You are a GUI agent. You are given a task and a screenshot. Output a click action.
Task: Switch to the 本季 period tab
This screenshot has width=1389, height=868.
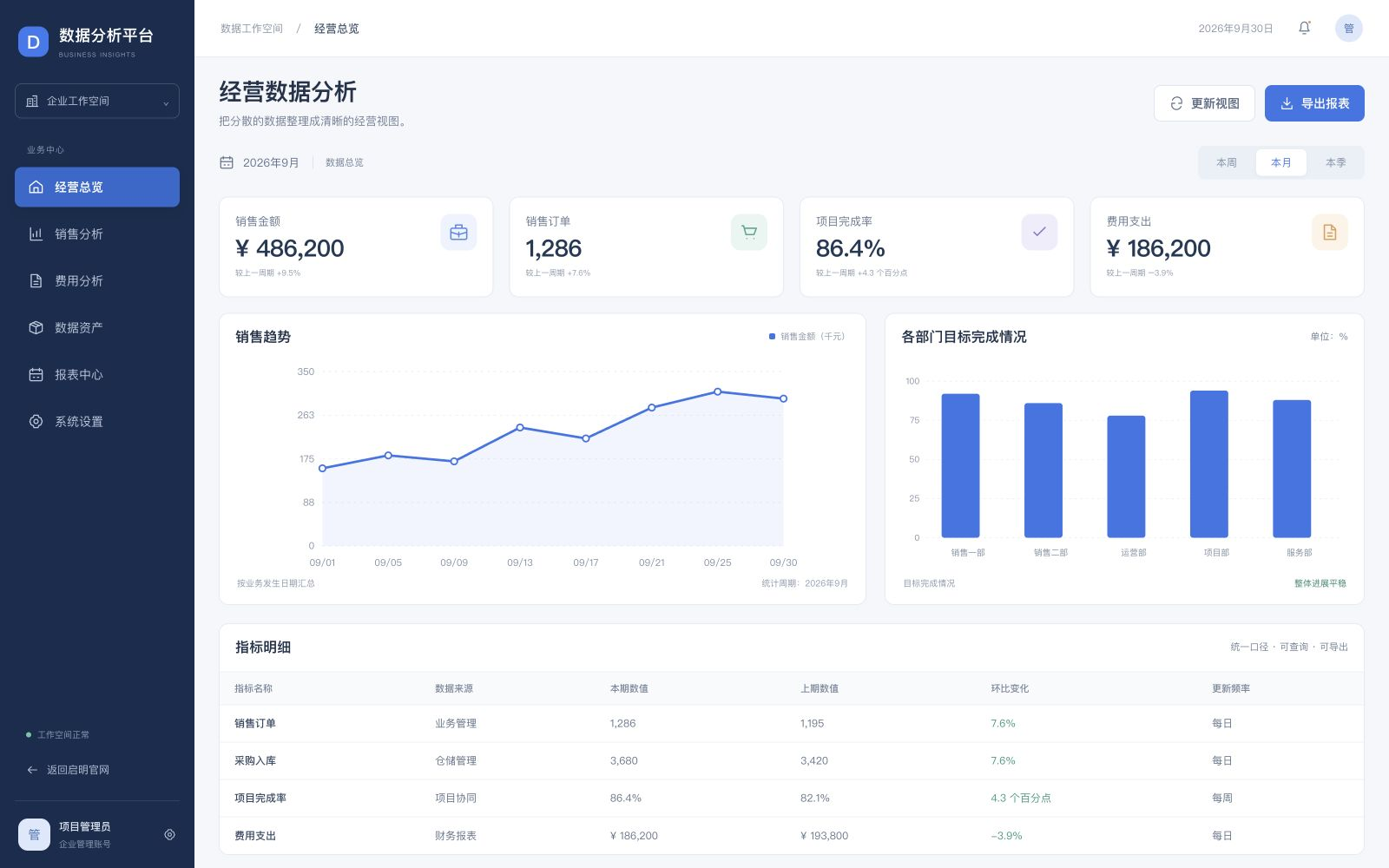[x=1335, y=162]
